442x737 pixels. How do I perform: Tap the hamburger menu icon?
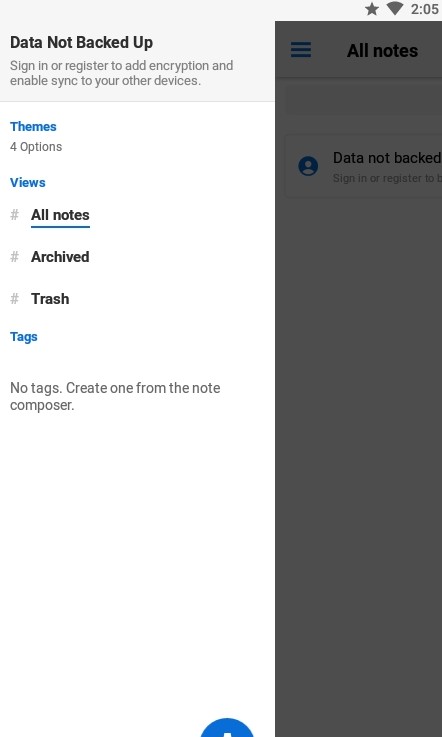click(x=300, y=50)
